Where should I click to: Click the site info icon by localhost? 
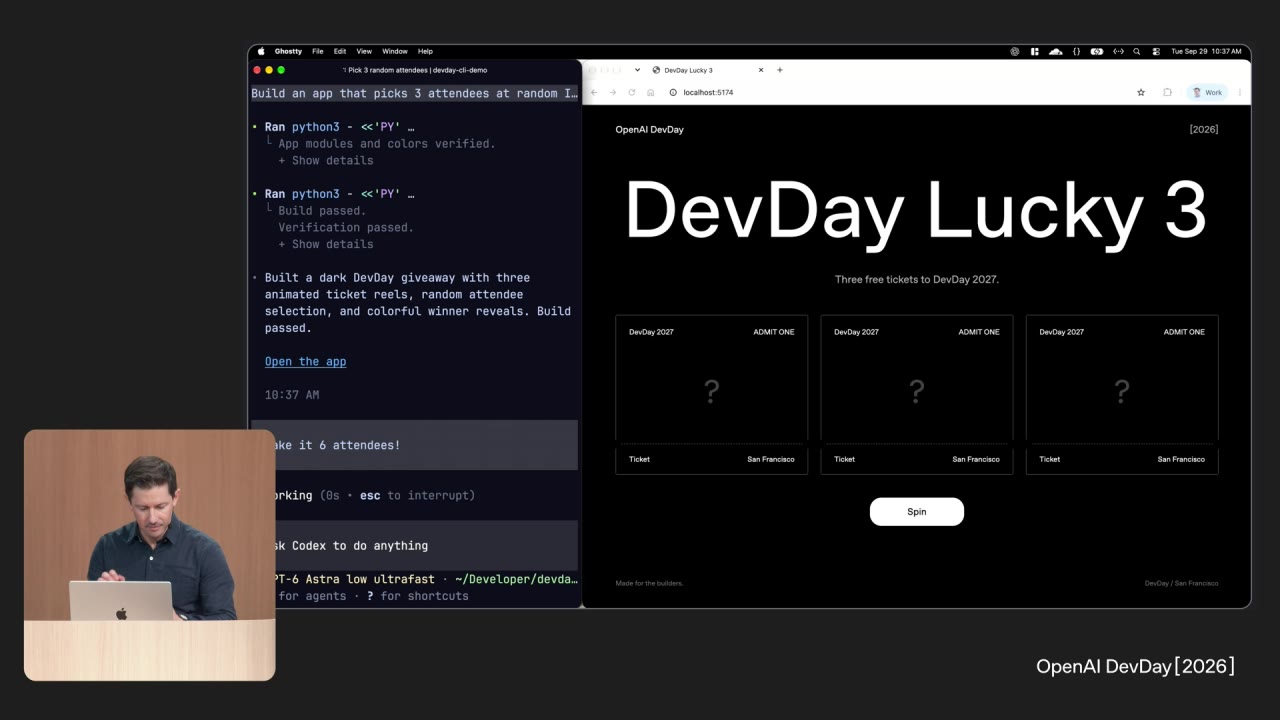[x=673, y=92]
